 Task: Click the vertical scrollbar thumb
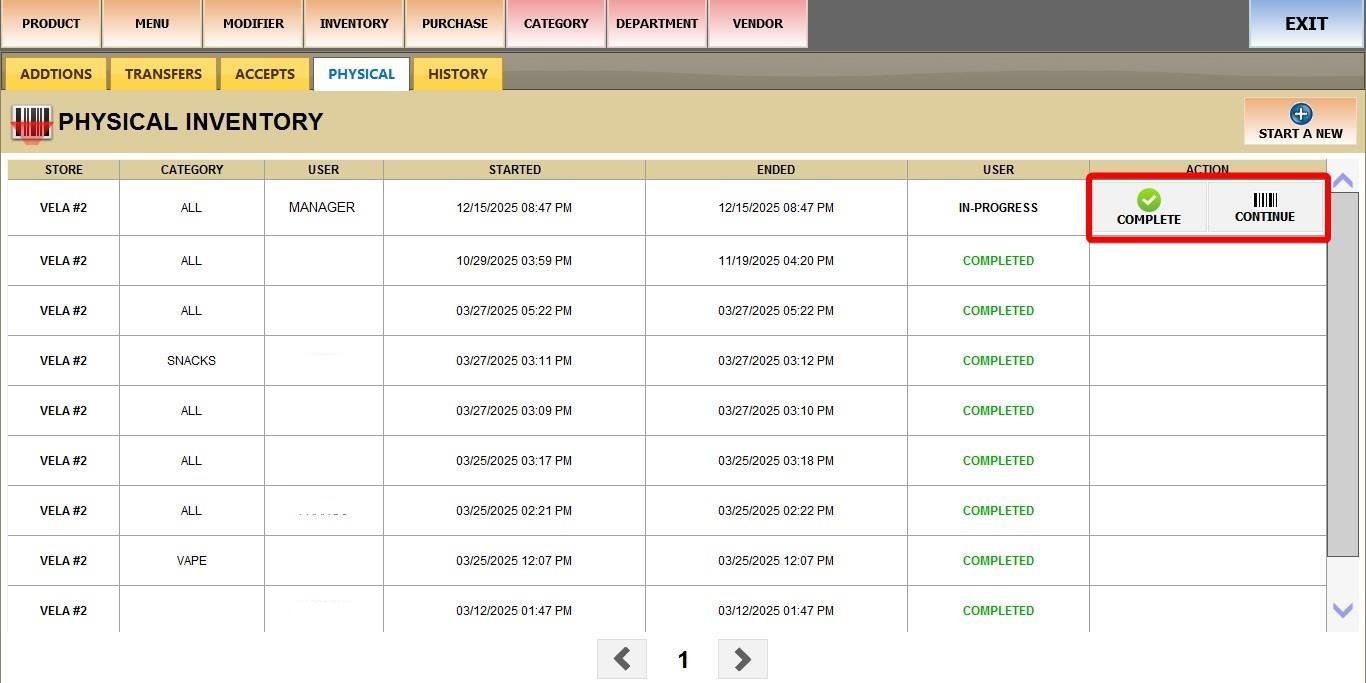point(1342,375)
